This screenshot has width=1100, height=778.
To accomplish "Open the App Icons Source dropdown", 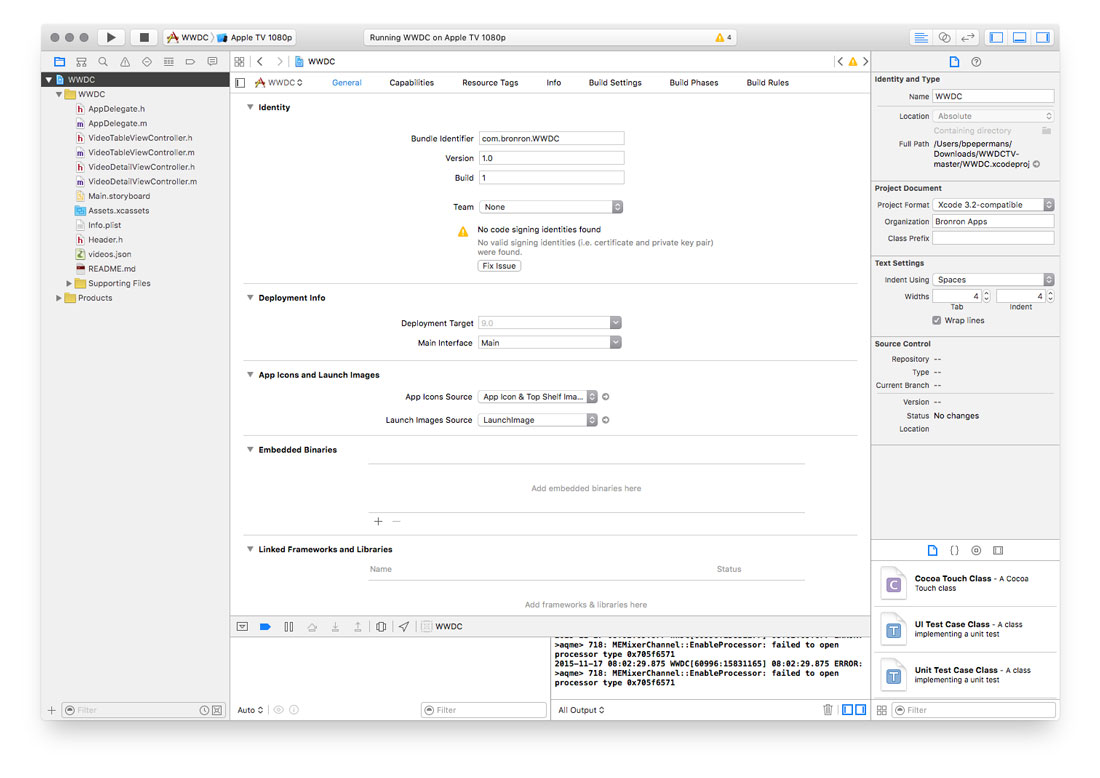I will pos(537,397).
